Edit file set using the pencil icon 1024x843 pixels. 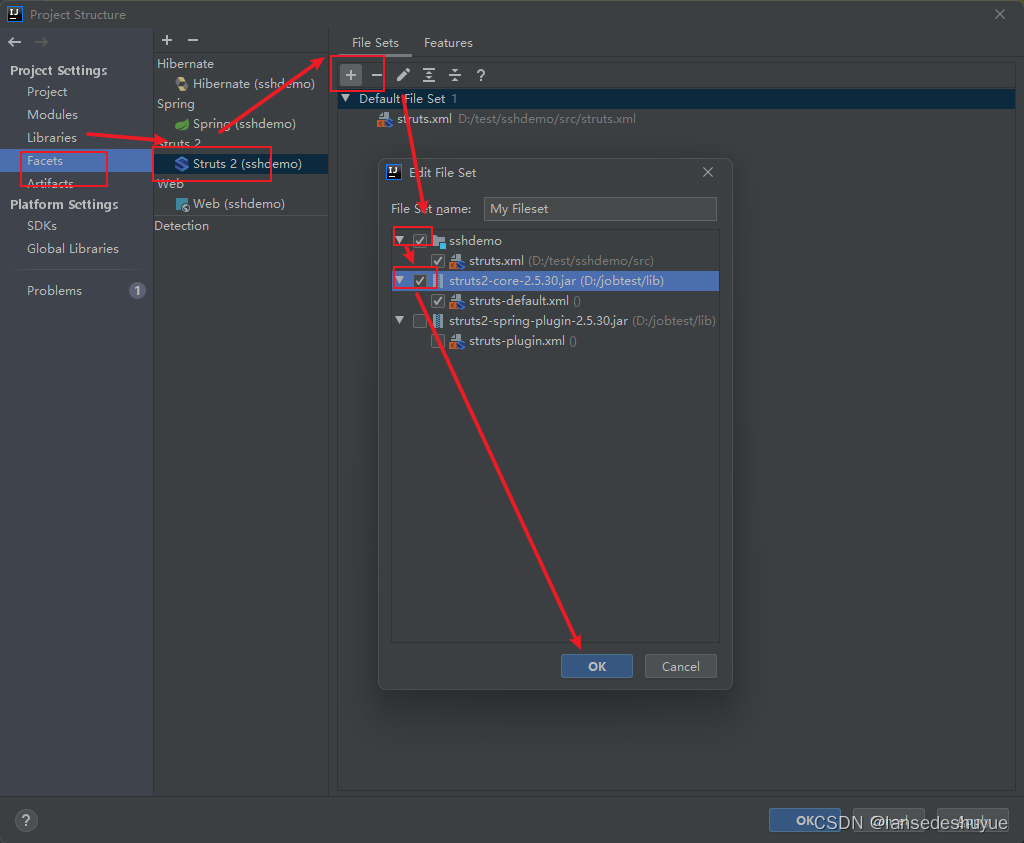(403, 75)
